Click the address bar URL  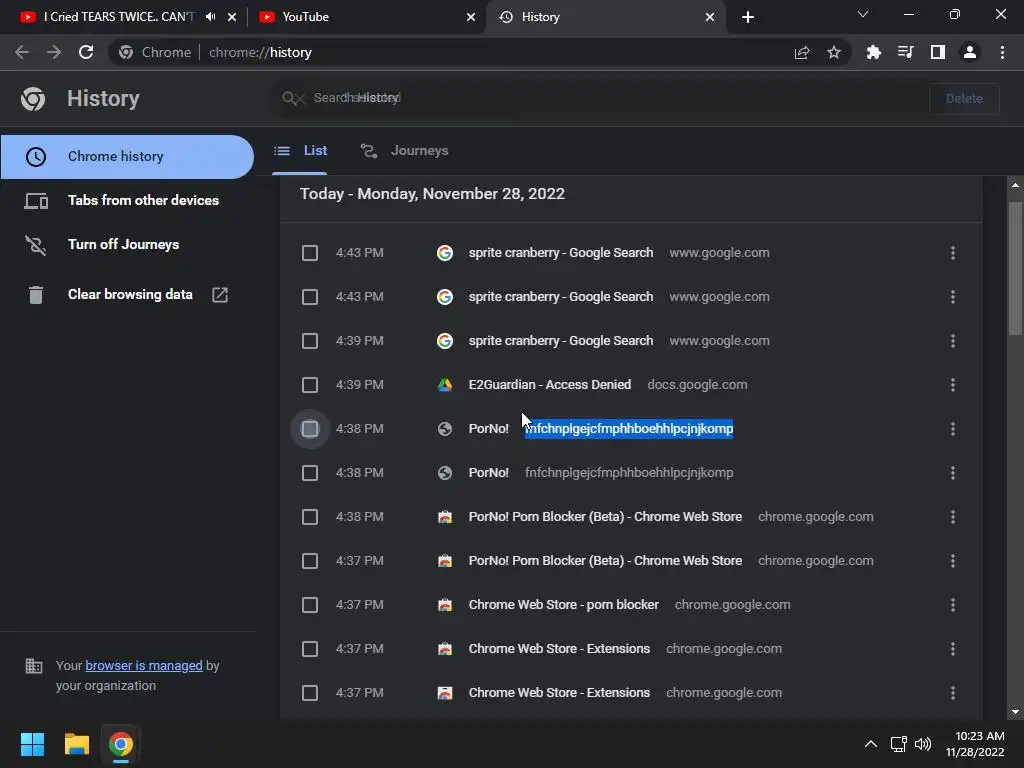click(260, 52)
